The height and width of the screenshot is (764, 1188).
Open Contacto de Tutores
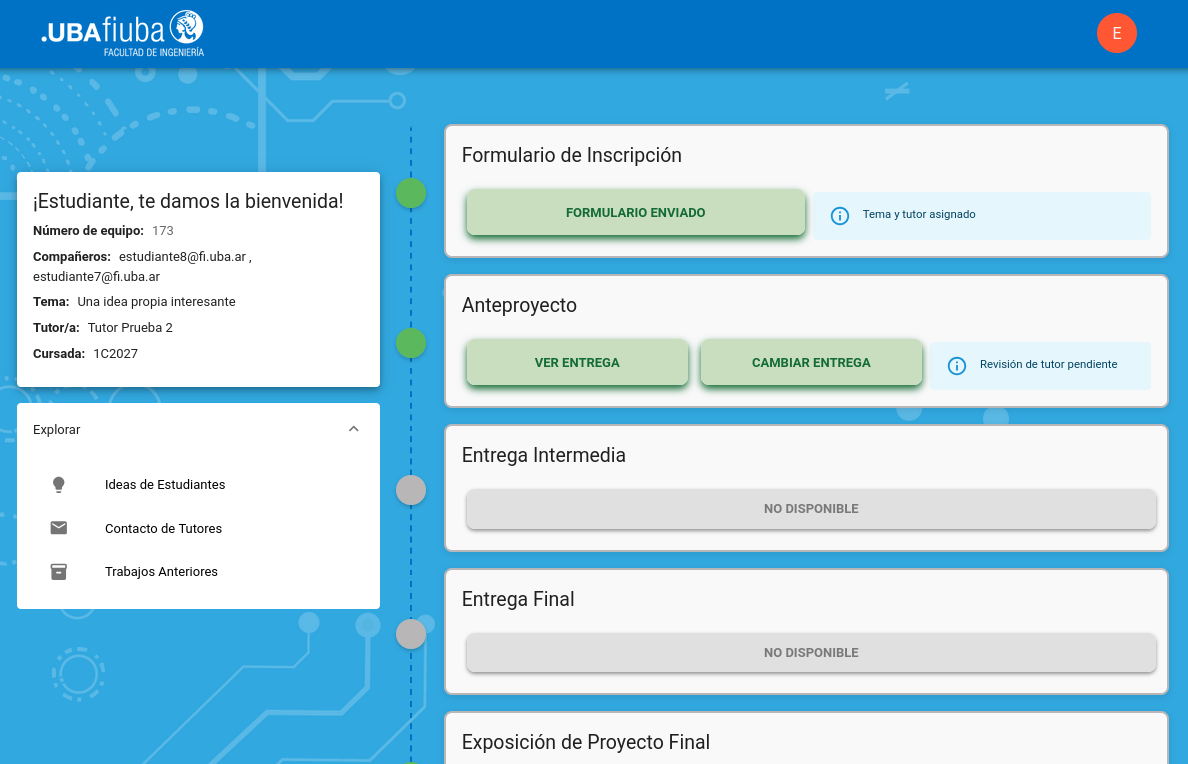[163, 528]
